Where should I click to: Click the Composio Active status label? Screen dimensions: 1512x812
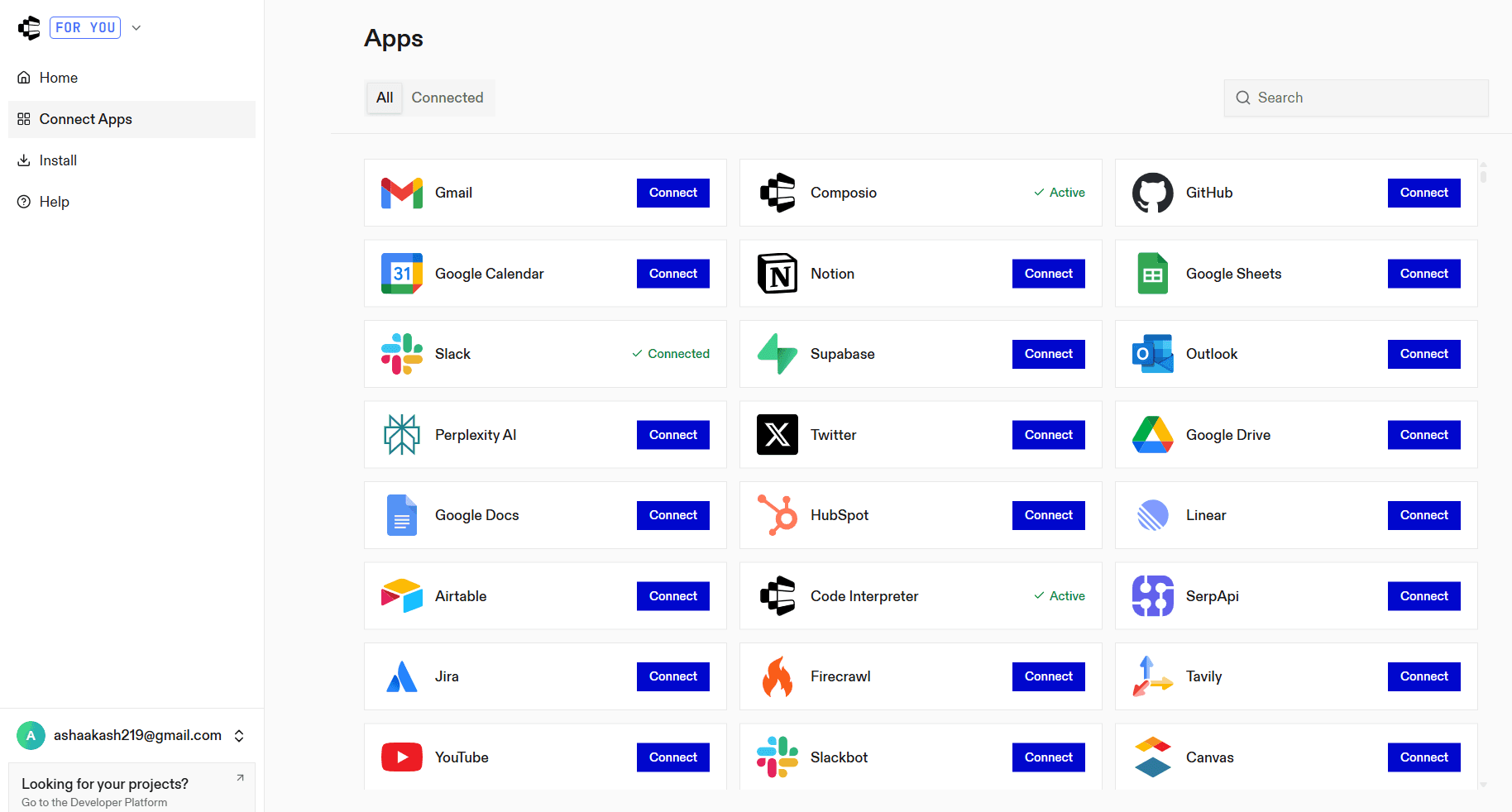coord(1060,193)
